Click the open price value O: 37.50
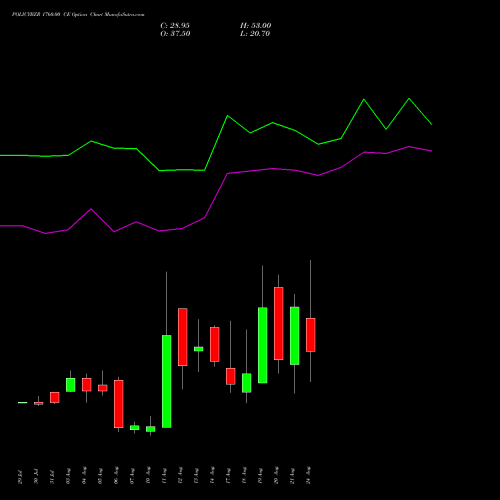 (x=175, y=34)
